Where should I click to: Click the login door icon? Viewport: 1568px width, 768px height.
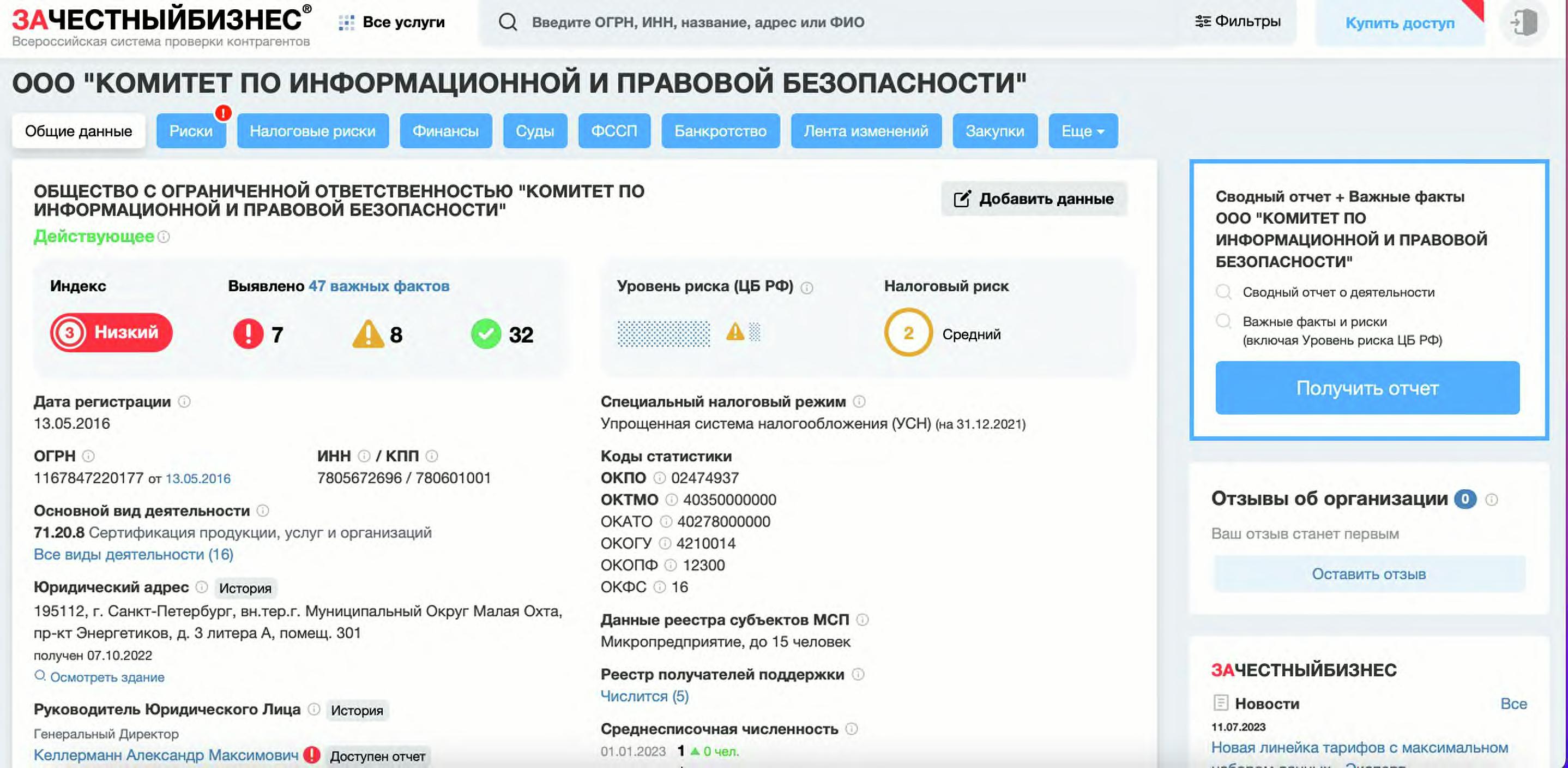1523,23
